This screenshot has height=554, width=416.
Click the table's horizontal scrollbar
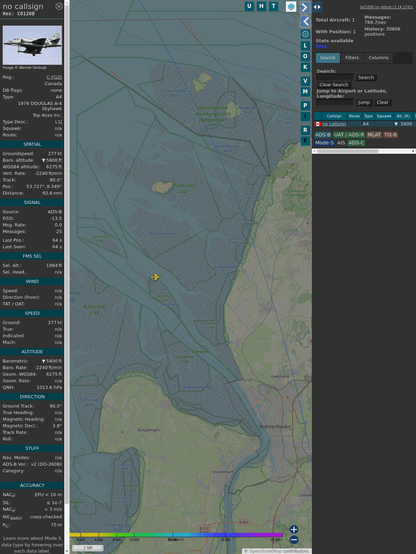pyautogui.click(x=364, y=151)
